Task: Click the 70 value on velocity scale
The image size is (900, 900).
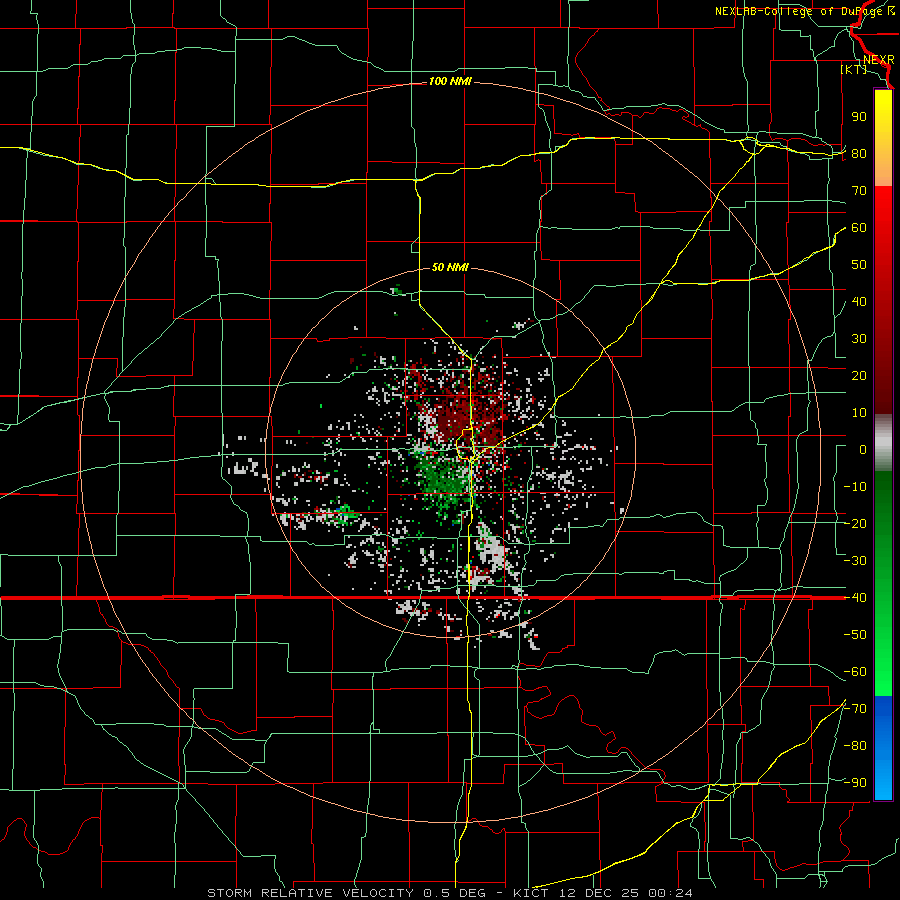Action: [x=859, y=191]
